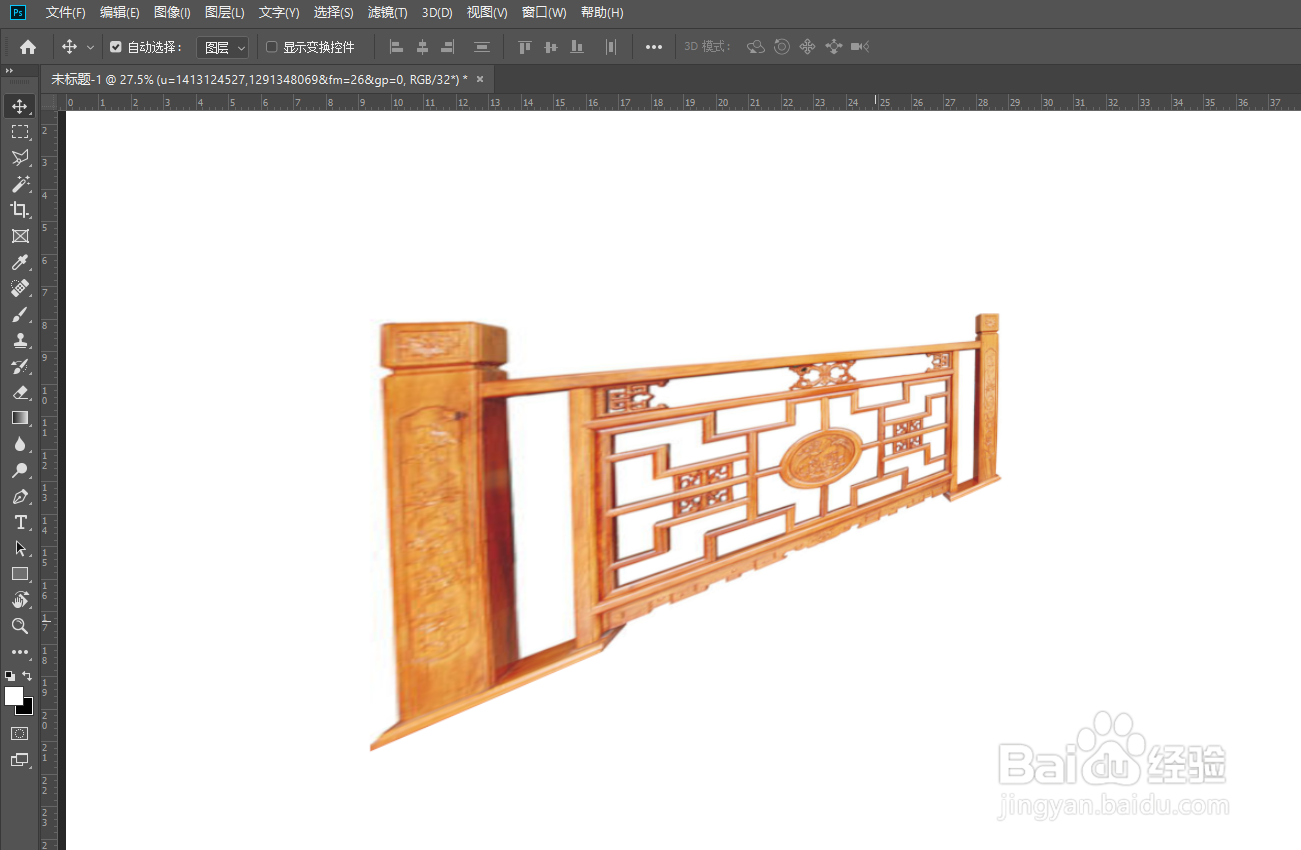Select the Hand tool

pyautogui.click(x=20, y=600)
